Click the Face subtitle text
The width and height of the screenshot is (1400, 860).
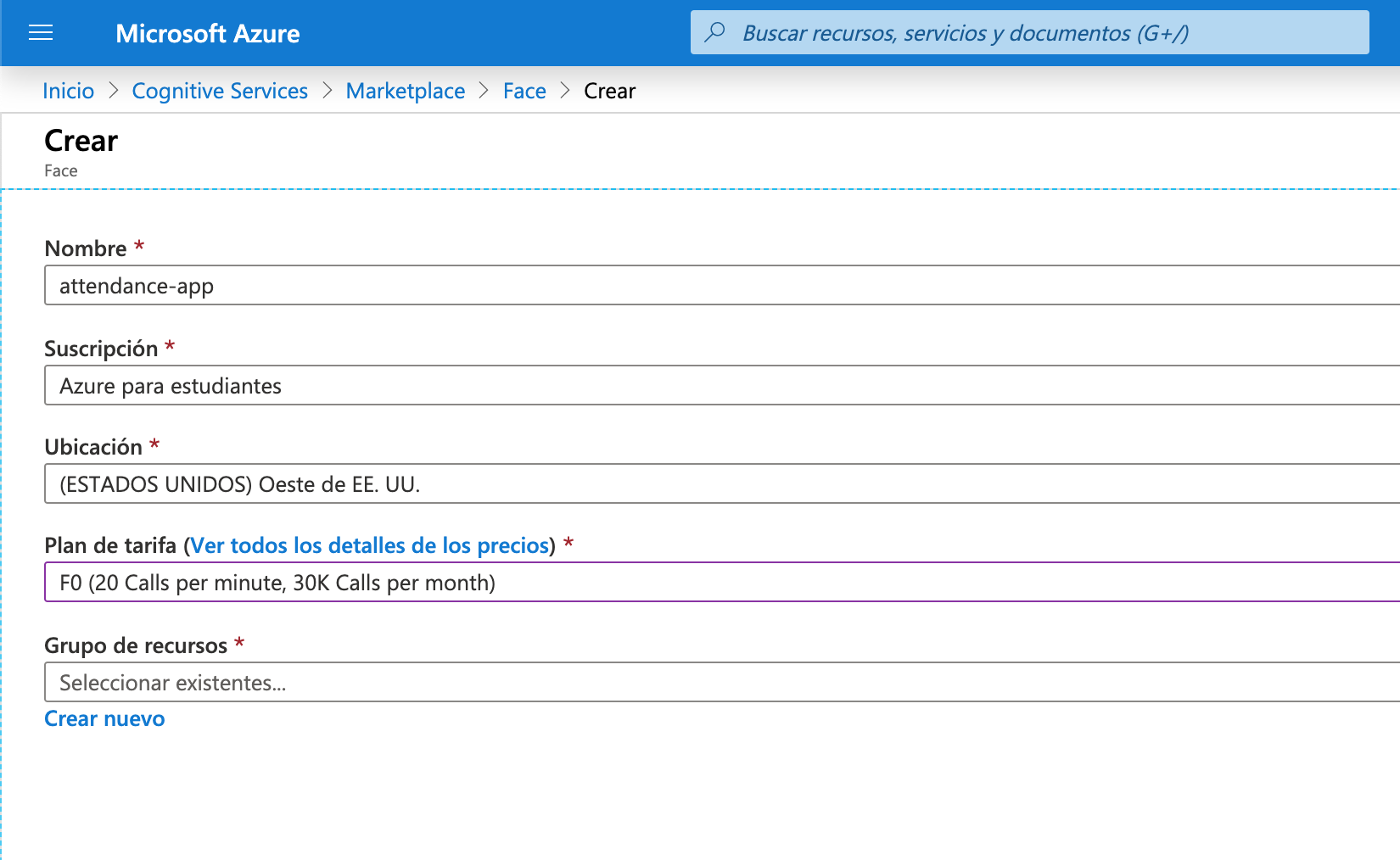point(61,170)
